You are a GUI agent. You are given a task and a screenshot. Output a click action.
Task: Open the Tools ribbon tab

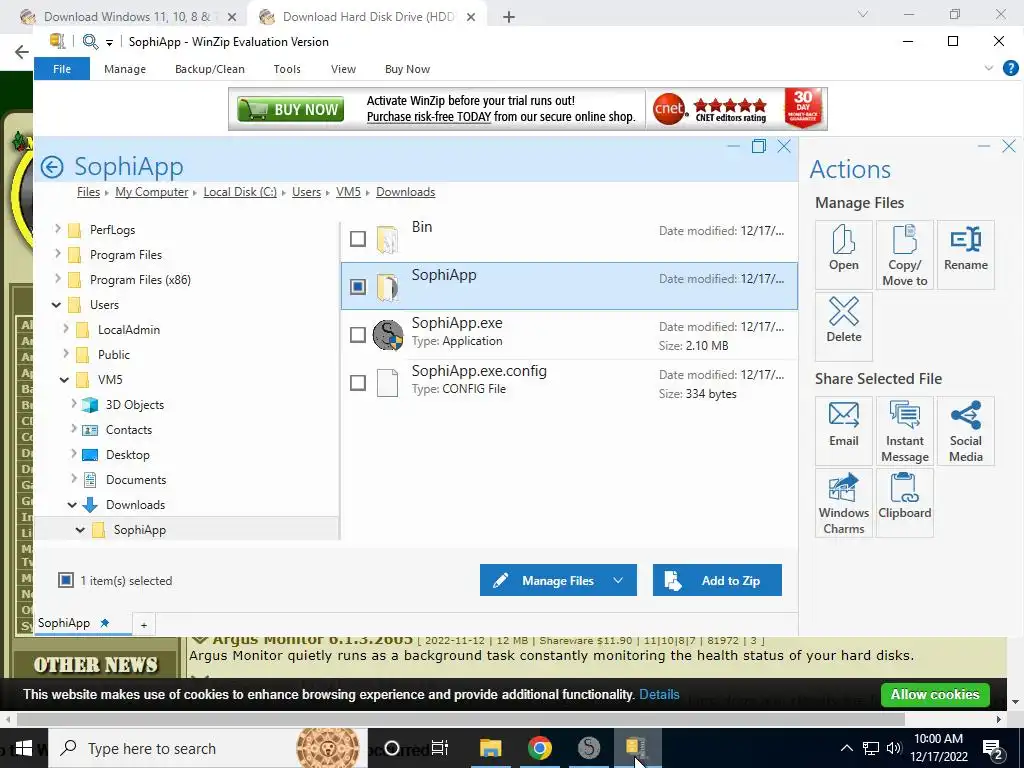[287, 69]
